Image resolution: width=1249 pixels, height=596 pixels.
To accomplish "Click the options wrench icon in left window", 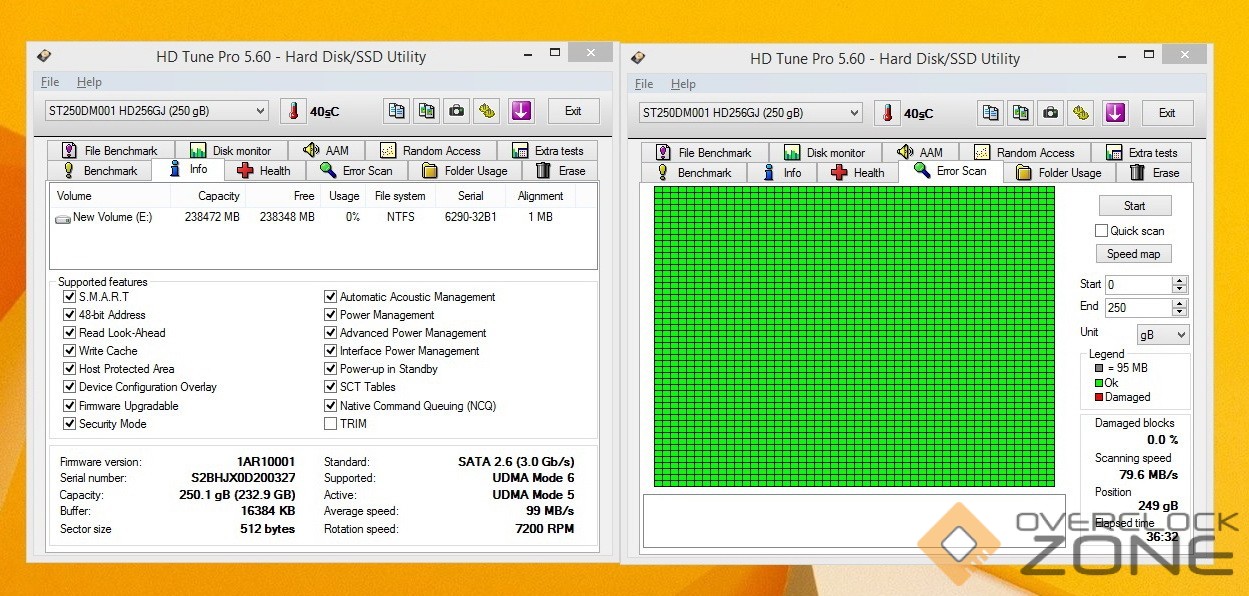I will pos(487,111).
